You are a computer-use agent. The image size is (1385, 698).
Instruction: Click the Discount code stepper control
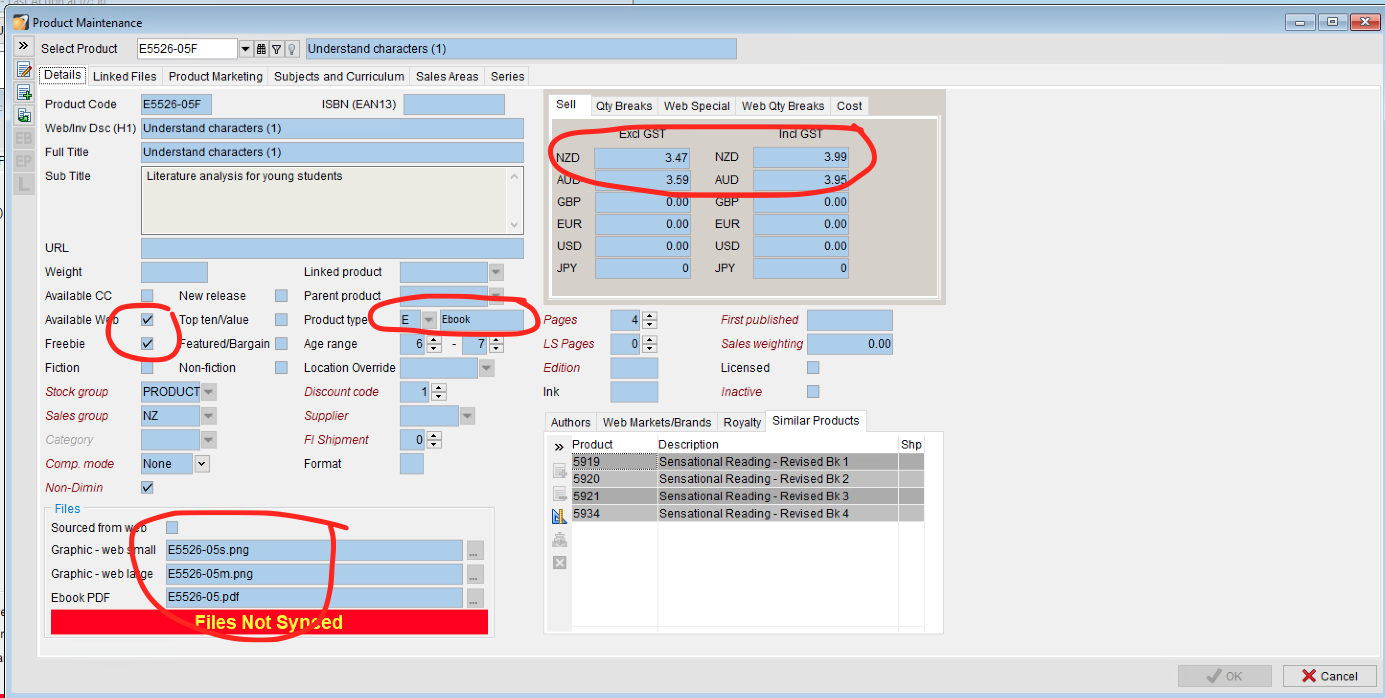click(439, 392)
